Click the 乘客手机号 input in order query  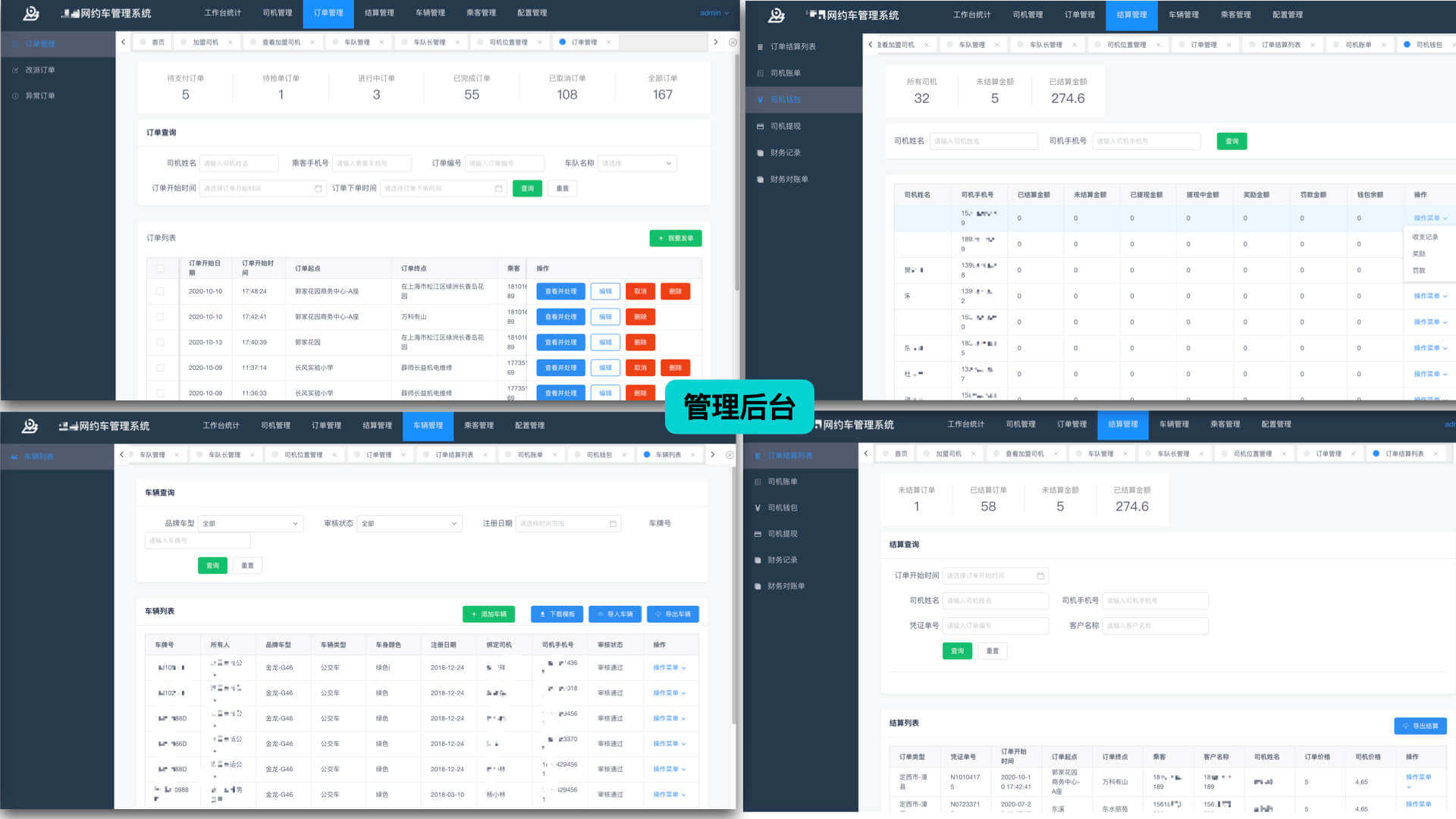(372, 163)
